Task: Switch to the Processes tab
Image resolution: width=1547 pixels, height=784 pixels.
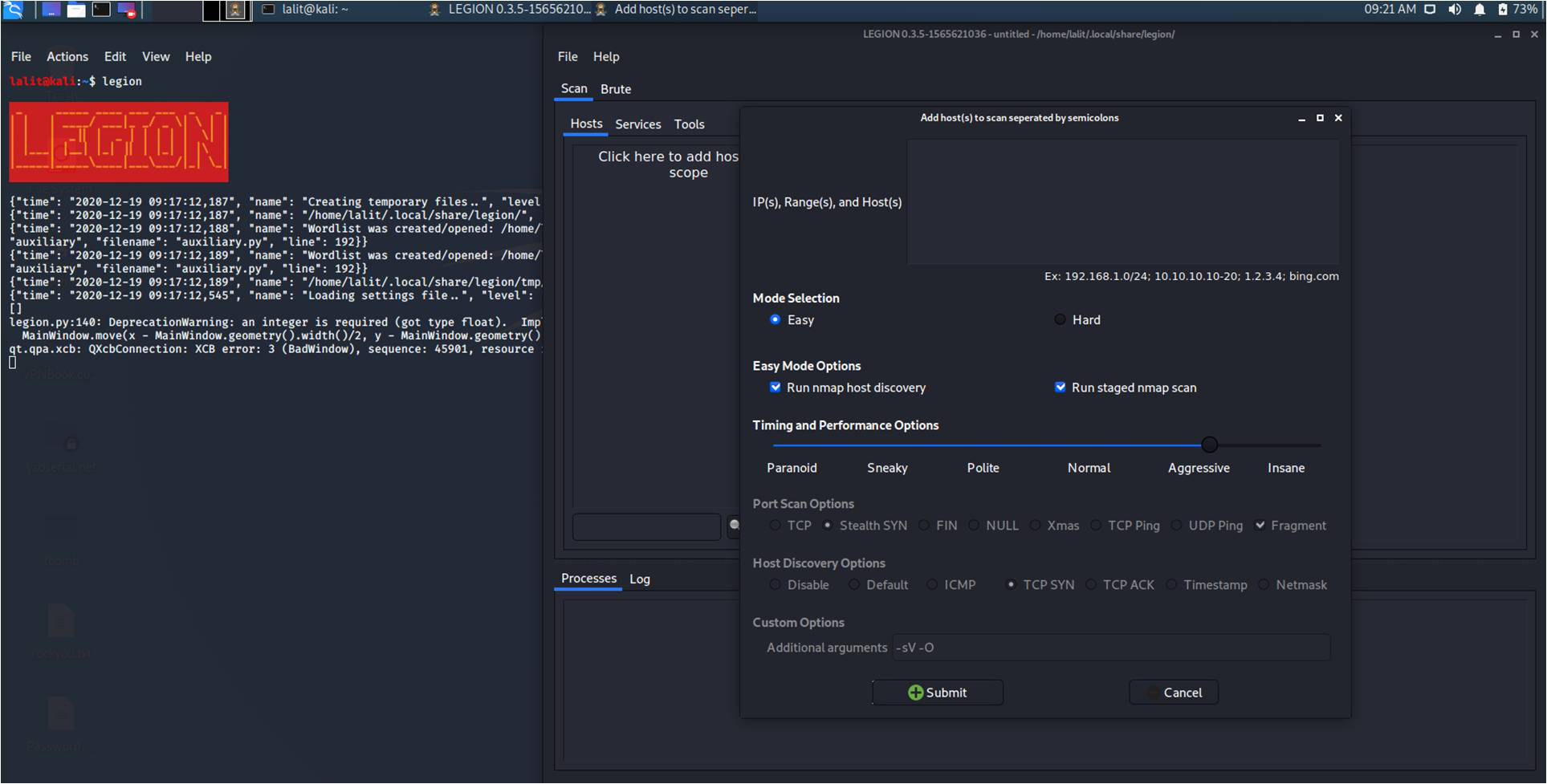Action: coord(588,579)
